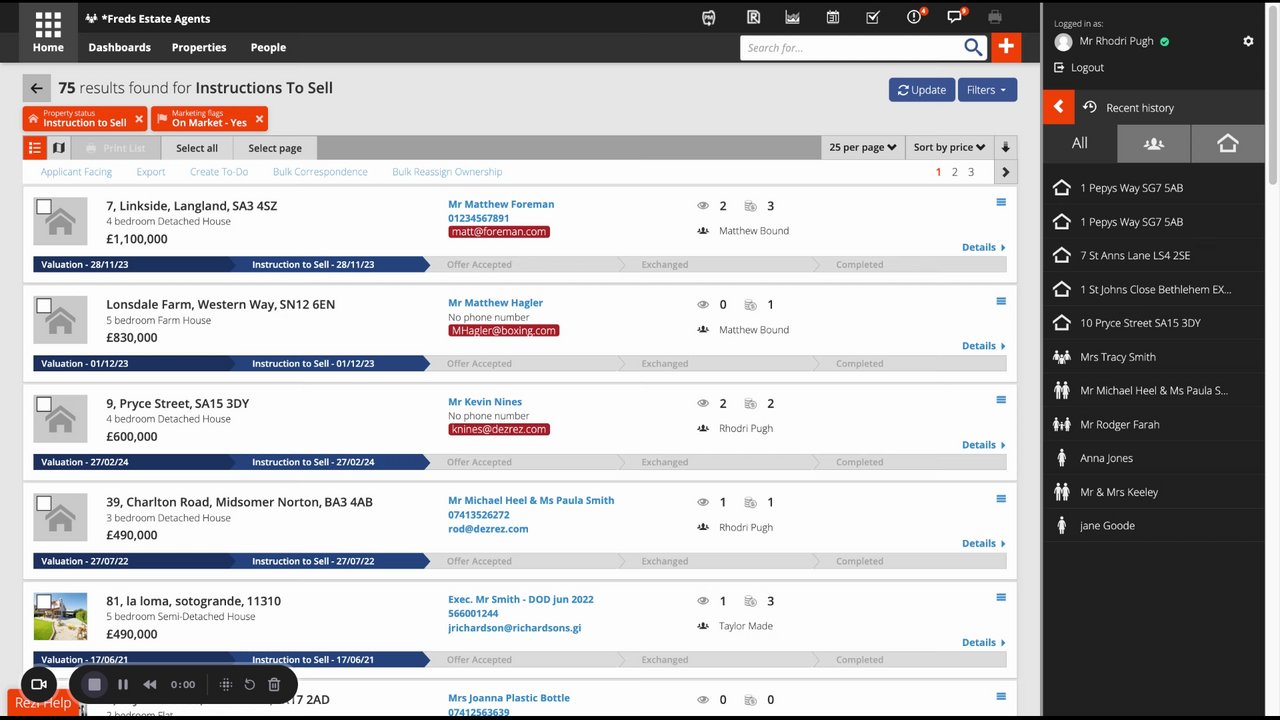Open the calendar icon in header
This screenshot has width=1280, height=720.
tap(833, 18)
